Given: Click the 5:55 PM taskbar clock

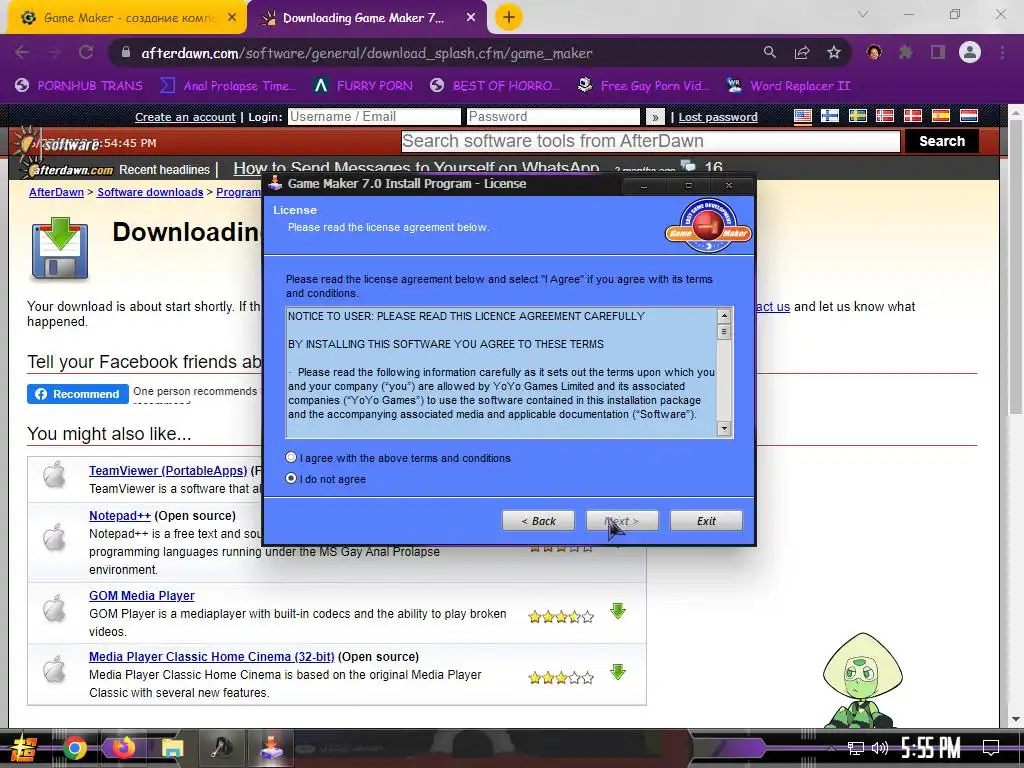Looking at the screenshot, I should point(931,748).
